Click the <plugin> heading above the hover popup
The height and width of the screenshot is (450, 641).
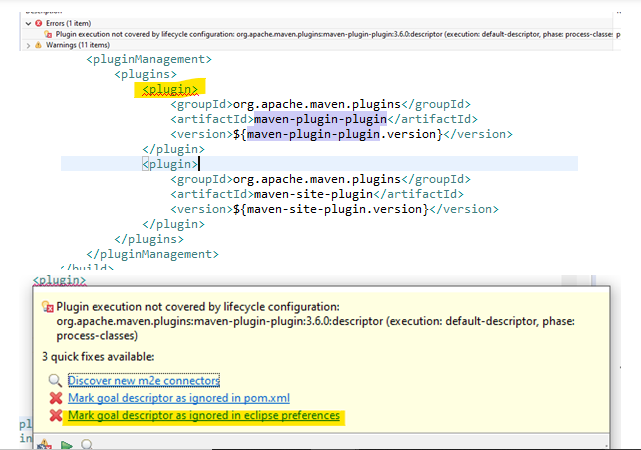pos(59,280)
